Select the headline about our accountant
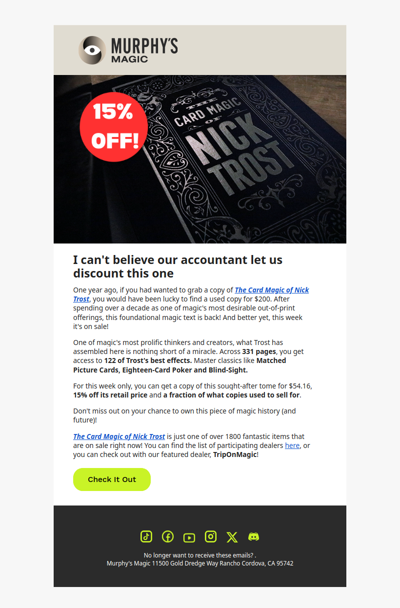 [178, 266]
